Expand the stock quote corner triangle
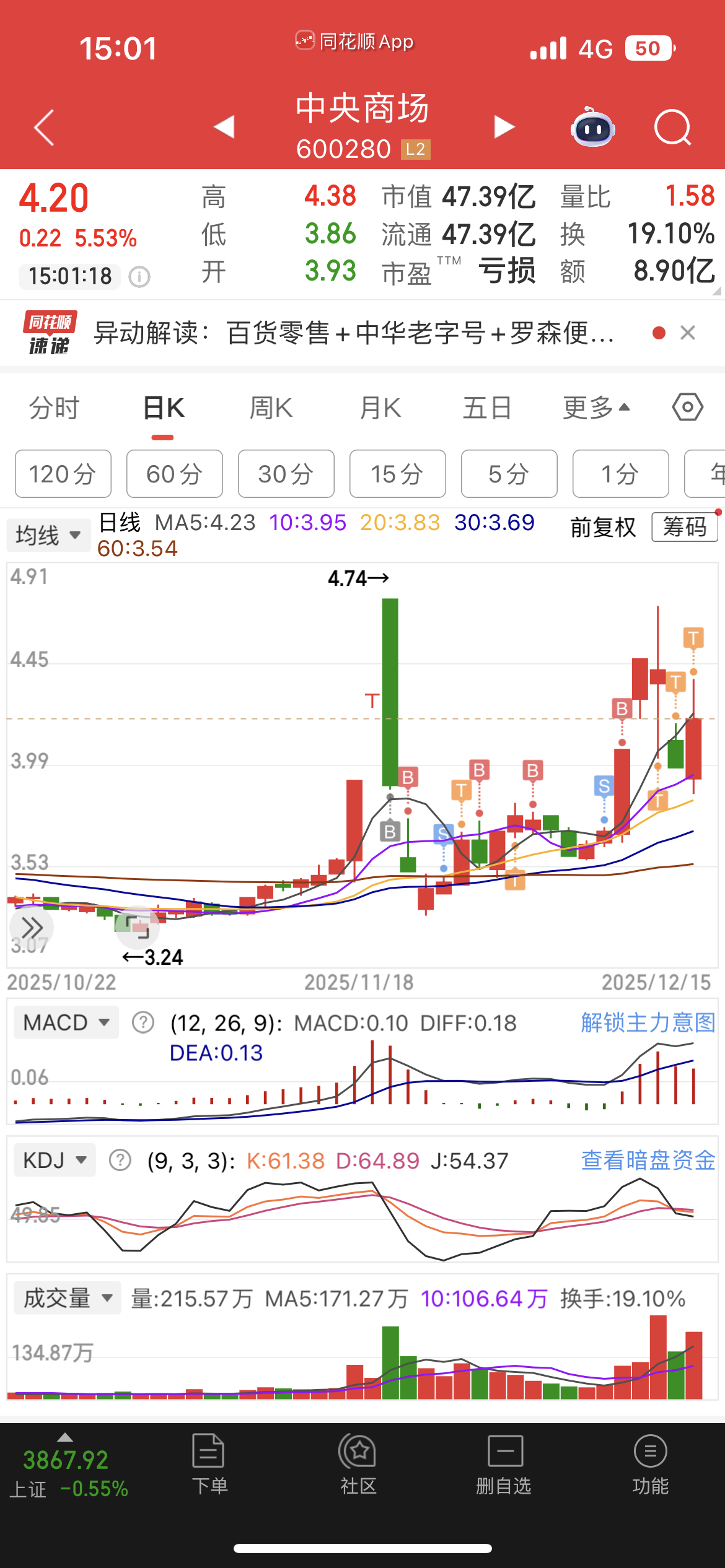 [717, 290]
